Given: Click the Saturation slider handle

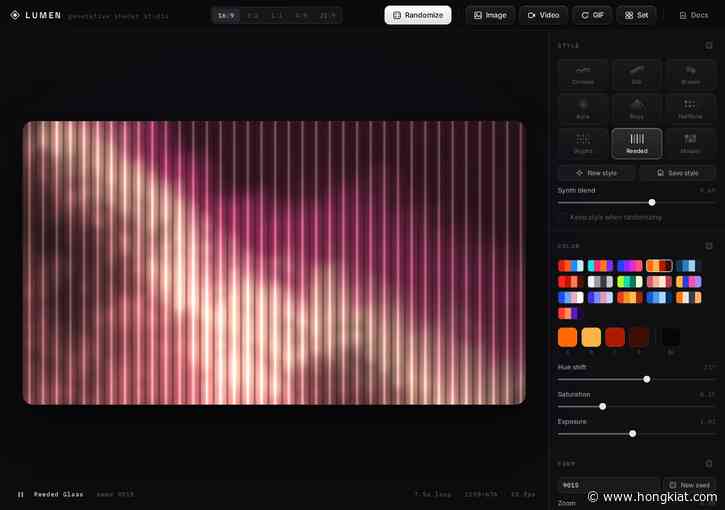Looking at the screenshot, I should coord(602,406).
